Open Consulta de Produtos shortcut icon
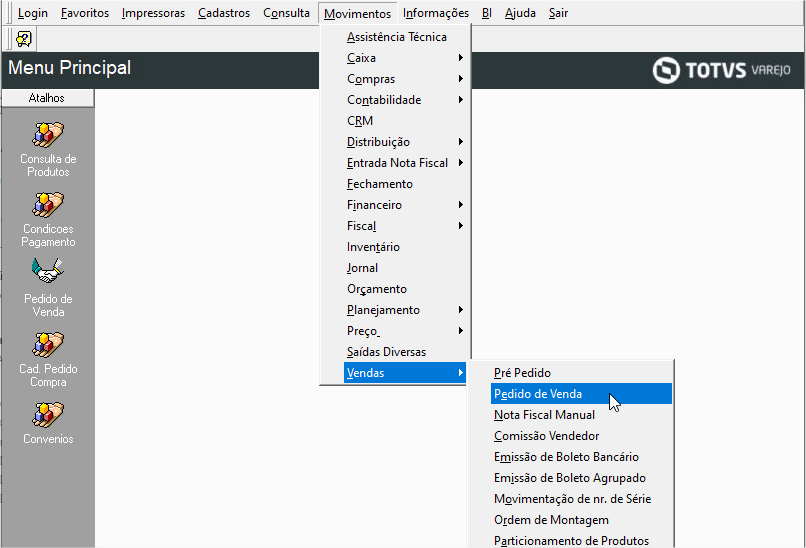 click(x=48, y=135)
